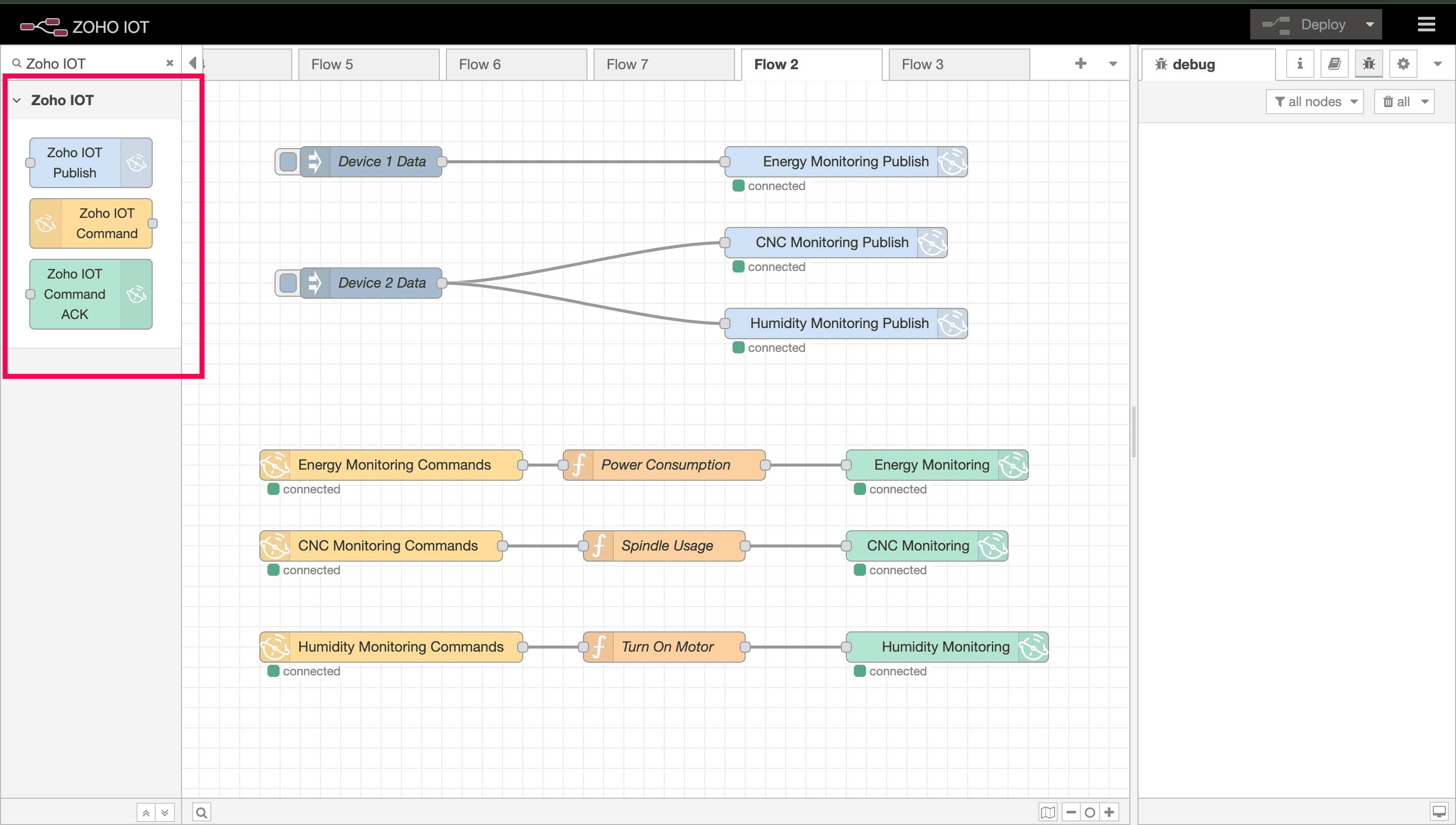
Task: Clear the palette search with x
Action: click(169, 63)
